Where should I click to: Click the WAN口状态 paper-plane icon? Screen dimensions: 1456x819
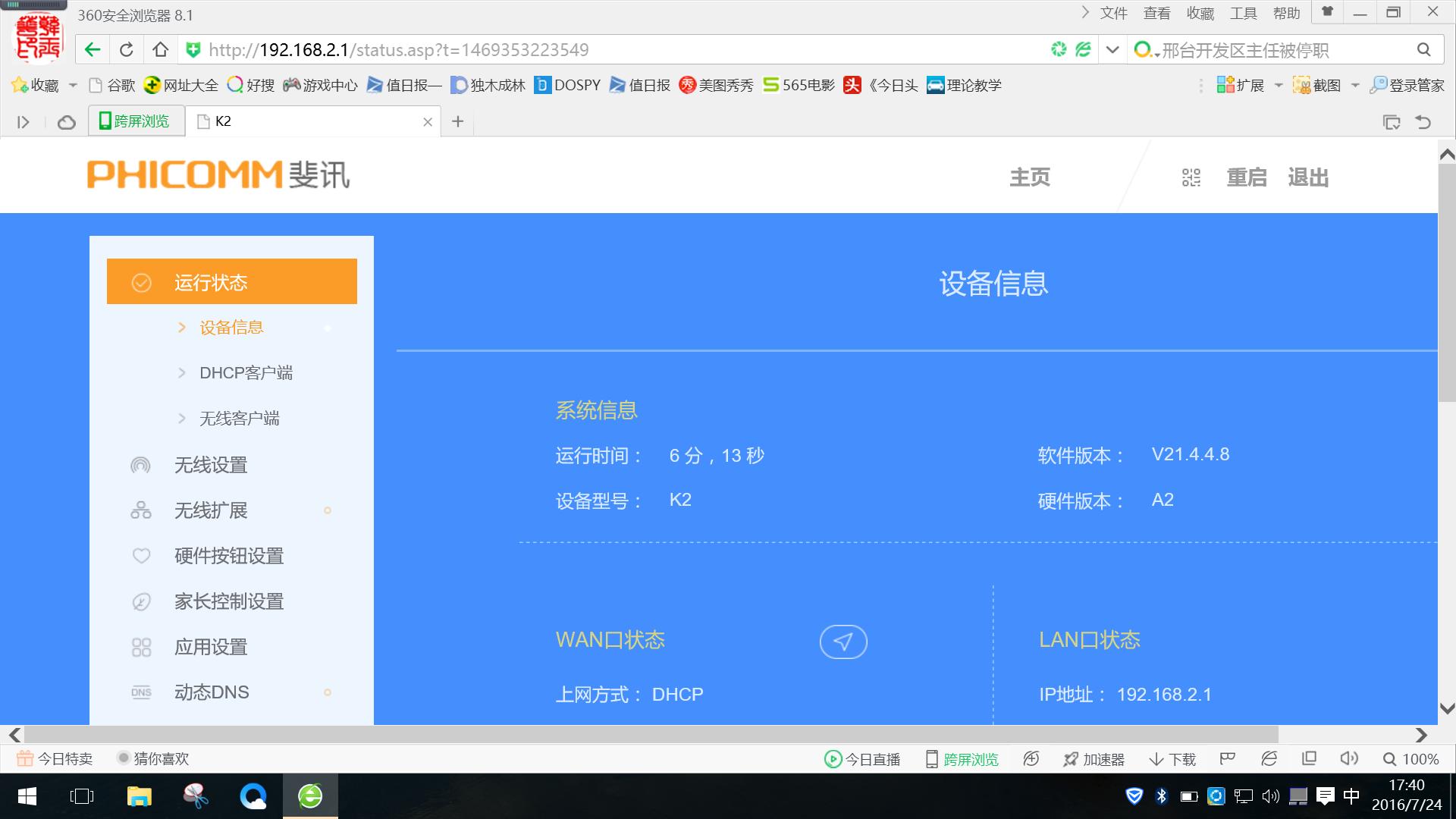(843, 641)
